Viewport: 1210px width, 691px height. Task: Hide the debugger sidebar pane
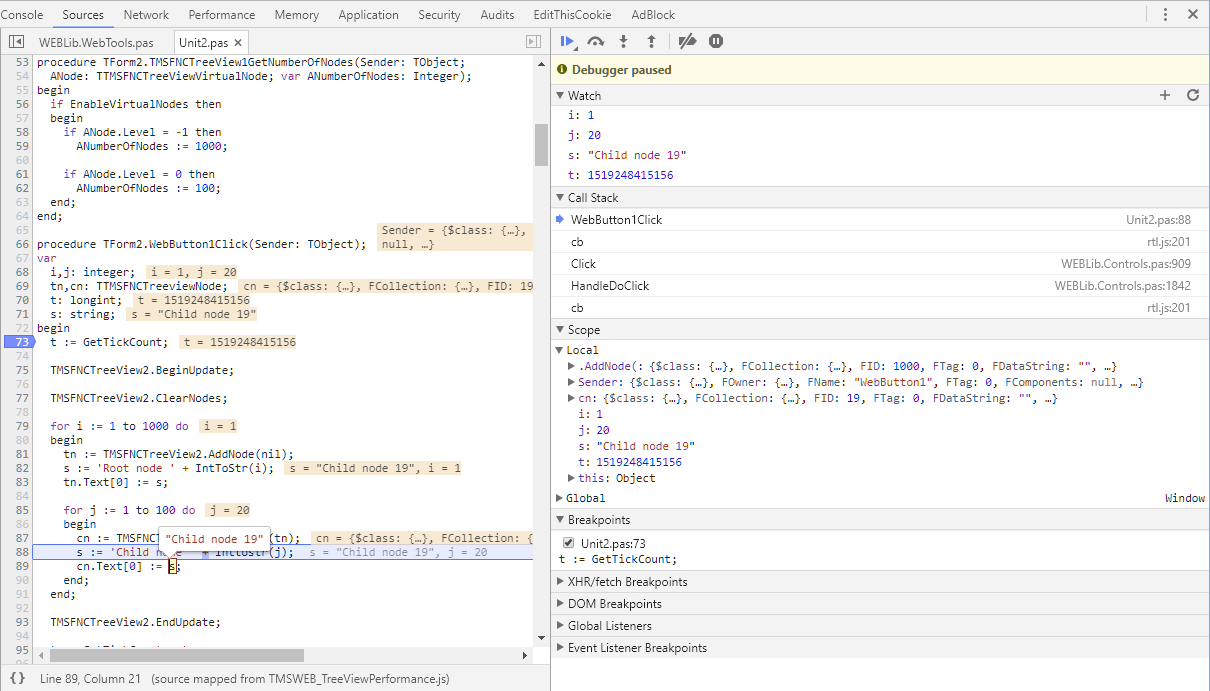point(533,42)
